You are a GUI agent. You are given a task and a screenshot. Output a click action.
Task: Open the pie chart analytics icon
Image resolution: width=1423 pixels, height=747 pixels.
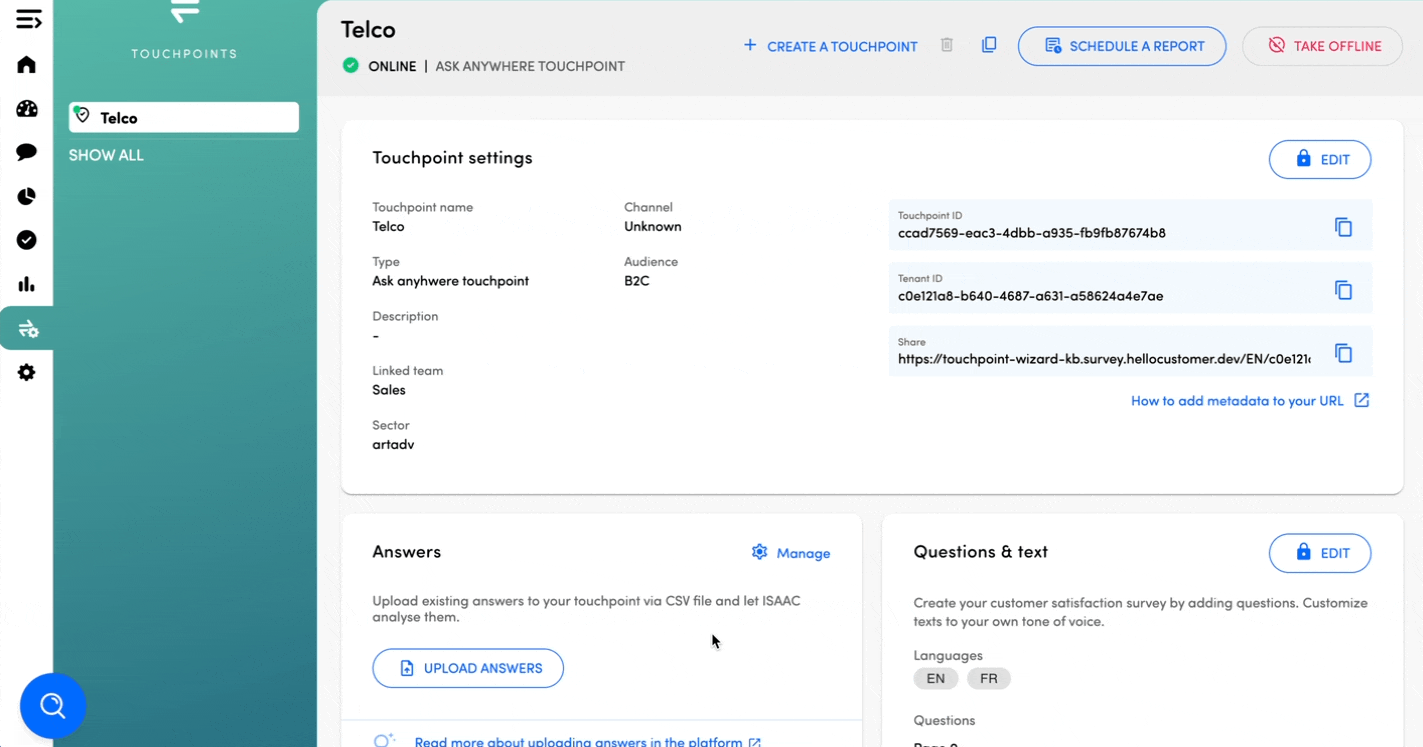(x=27, y=196)
